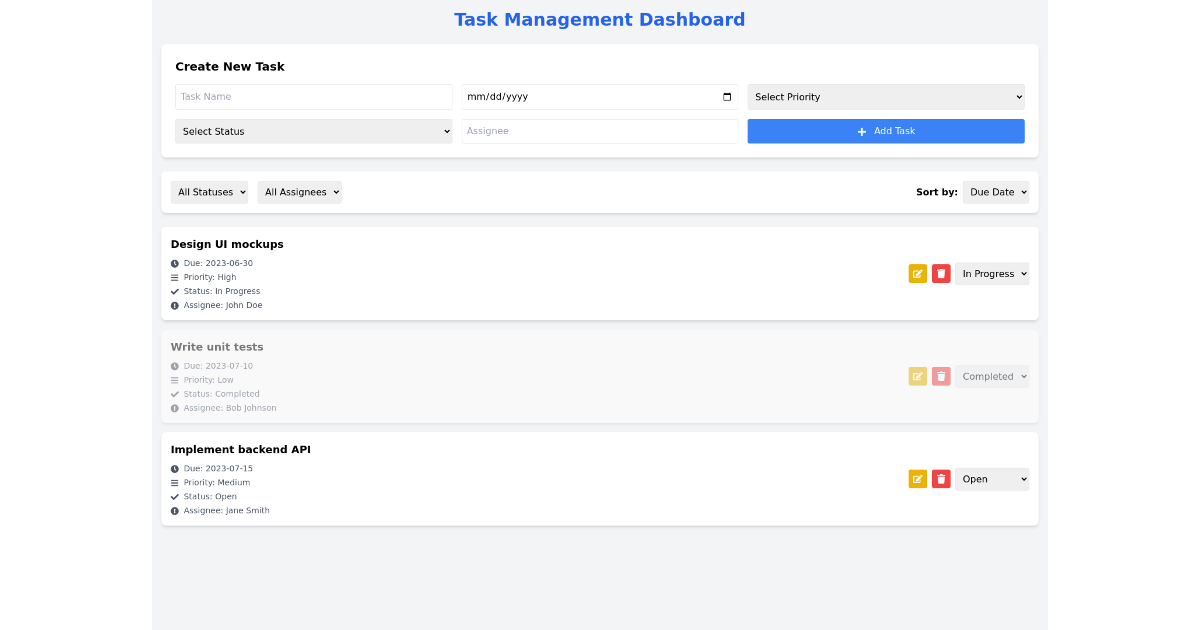Viewport: 1200px width, 630px height.
Task: Focus the Task Name input field
Action: [x=313, y=97]
